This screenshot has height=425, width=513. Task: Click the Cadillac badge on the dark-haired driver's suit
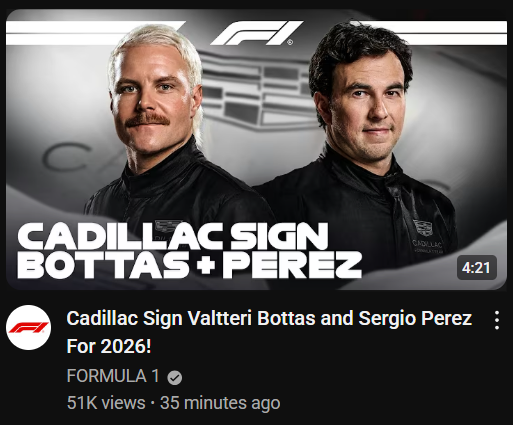[423, 228]
